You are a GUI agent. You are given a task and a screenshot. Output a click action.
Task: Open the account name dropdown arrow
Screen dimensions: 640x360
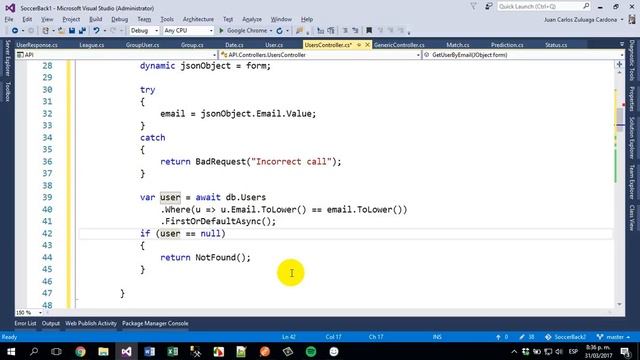tap(622, 20)
